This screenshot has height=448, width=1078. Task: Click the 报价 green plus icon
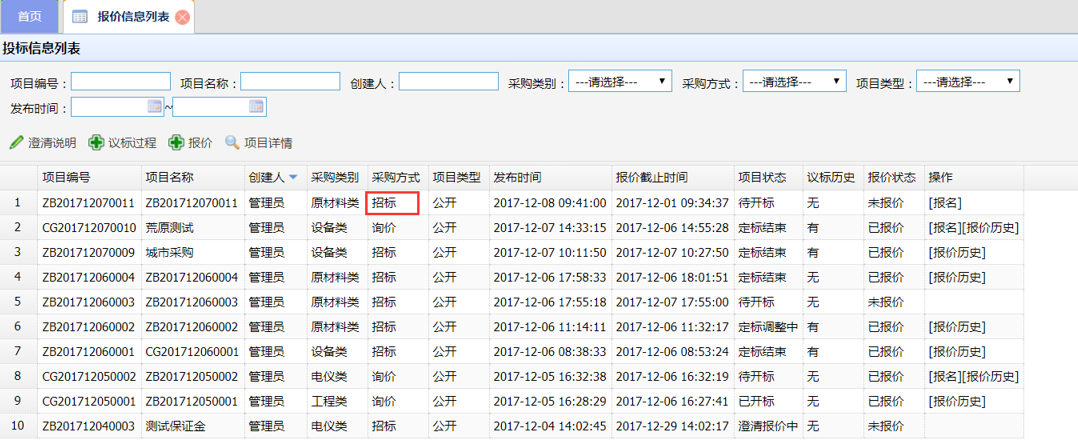(x=176, y=143)
